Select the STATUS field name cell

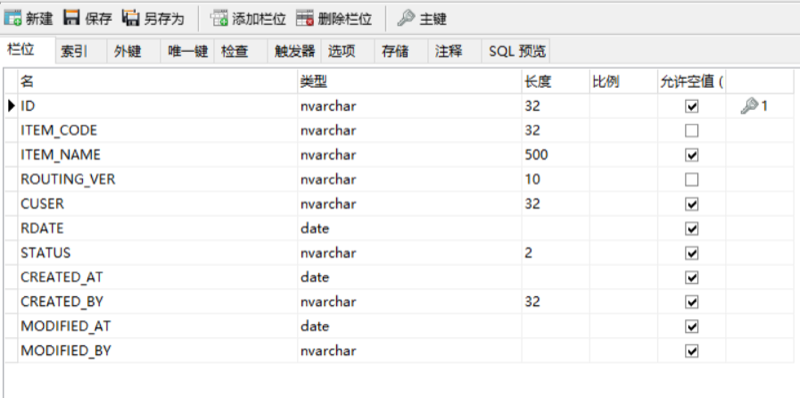pos(158,253)
